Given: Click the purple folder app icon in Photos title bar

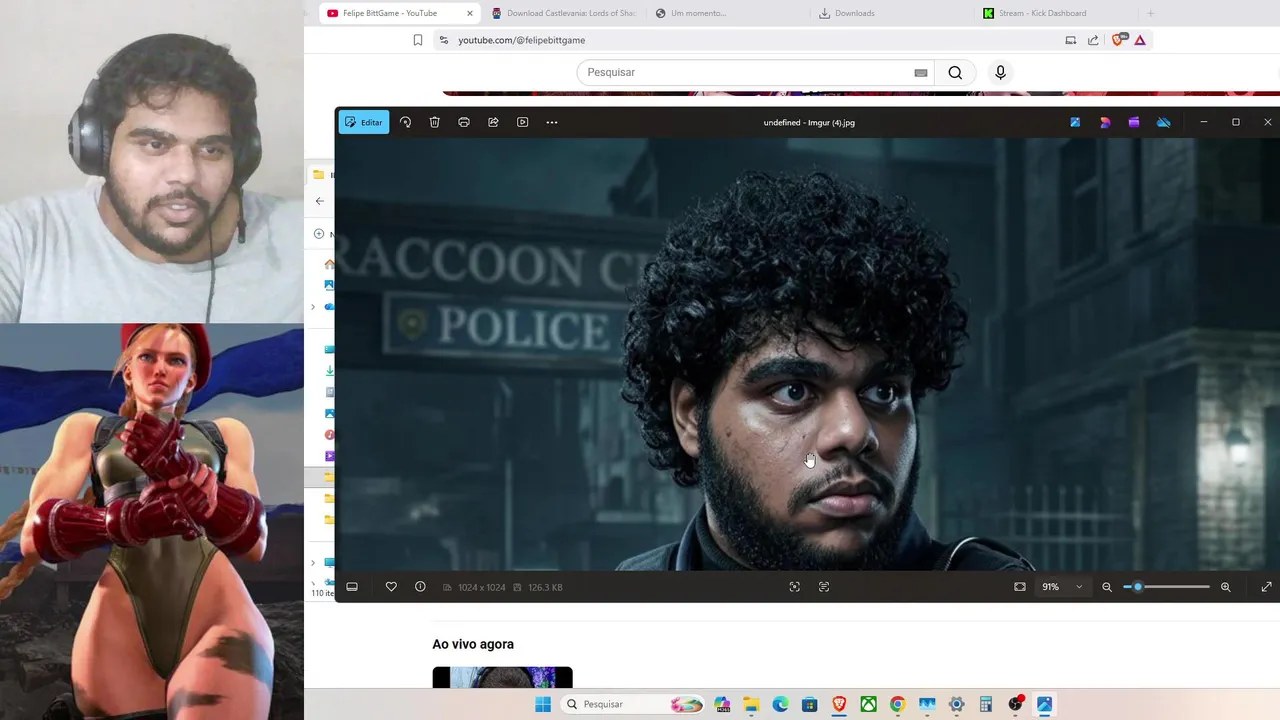Looking at the screenshot, I should 1134,122.
